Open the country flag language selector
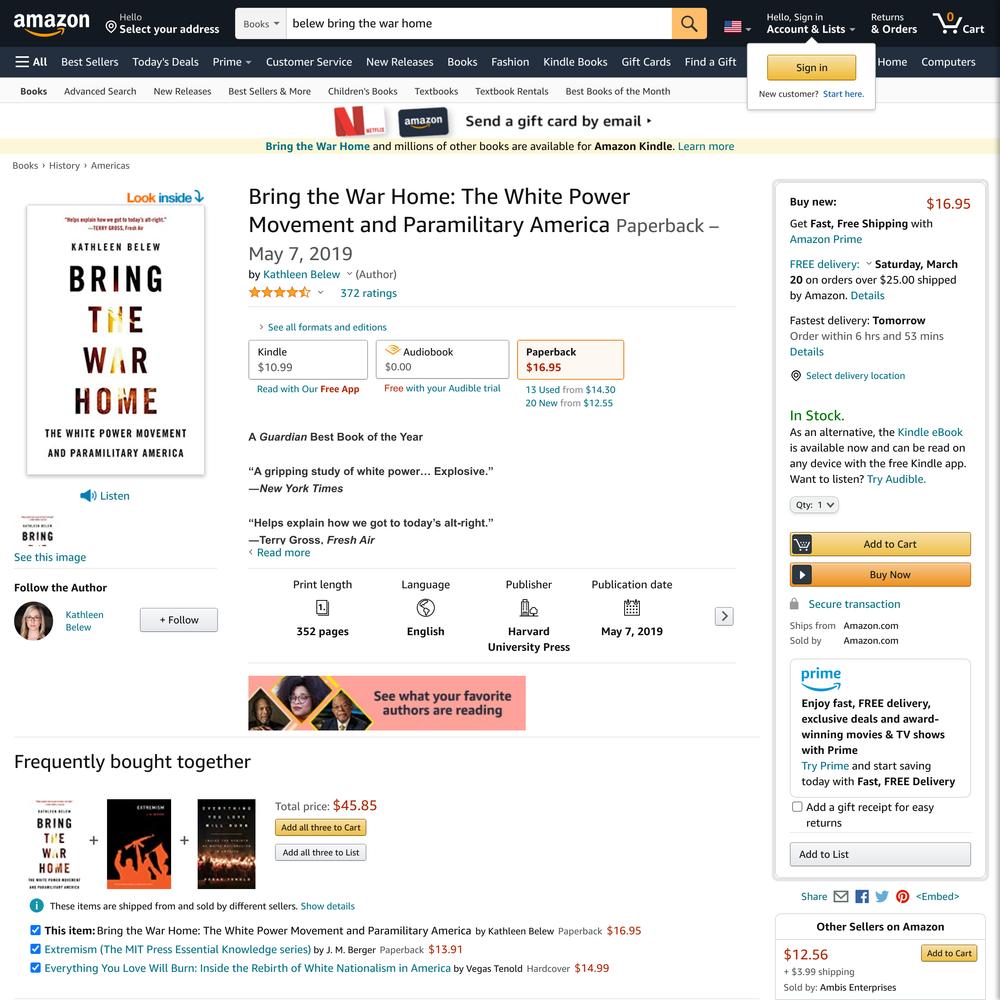The width and height of the screenshot is (1000, 1000). tap(737, 27)
